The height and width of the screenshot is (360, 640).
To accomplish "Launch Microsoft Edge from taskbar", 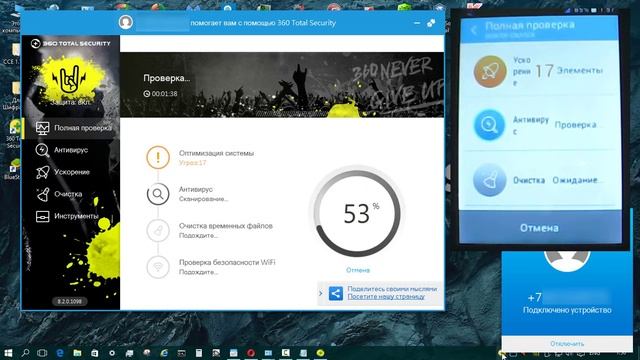I will [60, 353].
